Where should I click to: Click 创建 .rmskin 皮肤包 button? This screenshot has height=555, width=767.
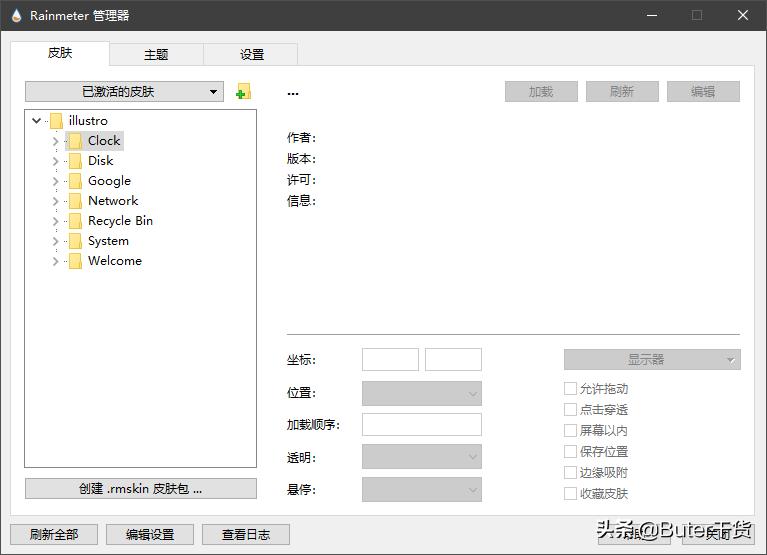(140, 488)
